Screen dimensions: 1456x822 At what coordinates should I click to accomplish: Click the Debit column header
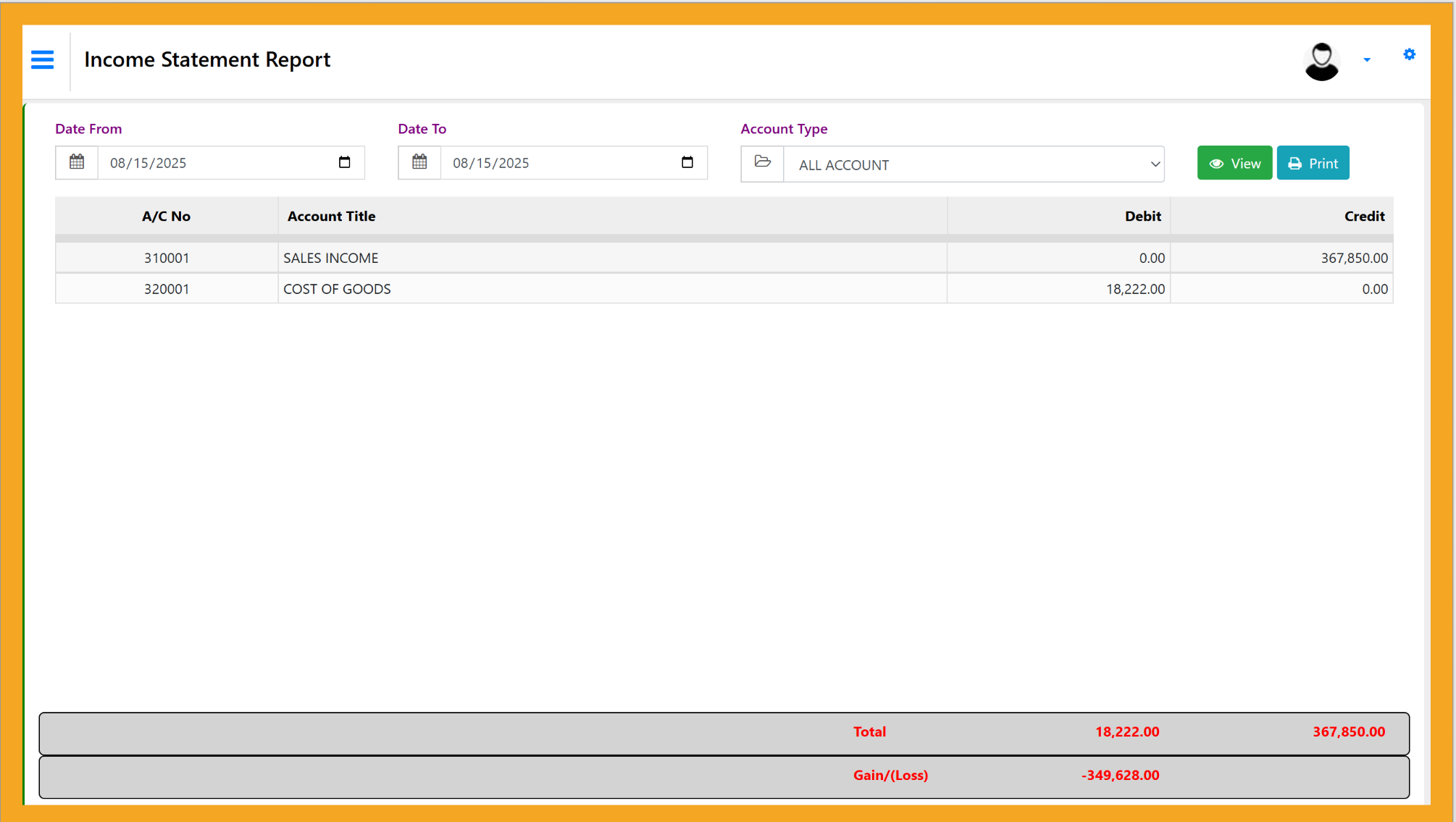tap(1142, 216)
